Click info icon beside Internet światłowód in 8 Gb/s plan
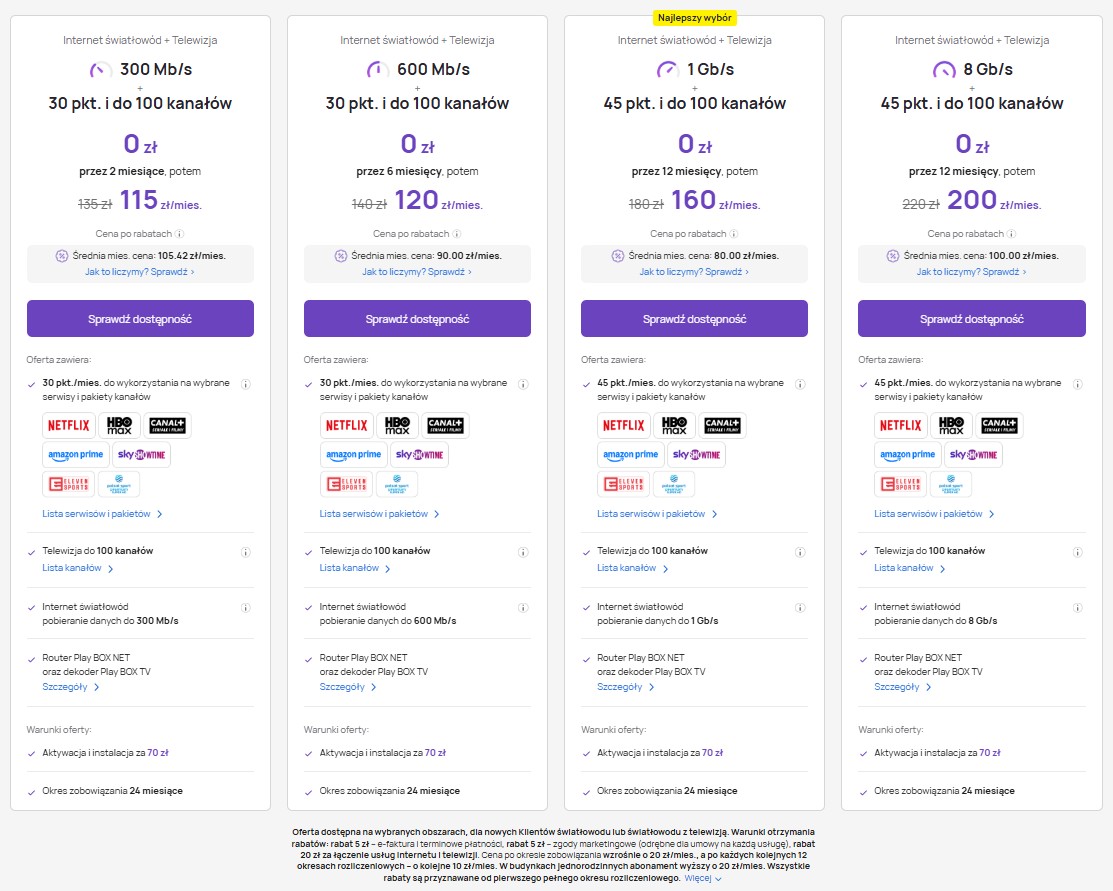 click(x=1076, y=607)
